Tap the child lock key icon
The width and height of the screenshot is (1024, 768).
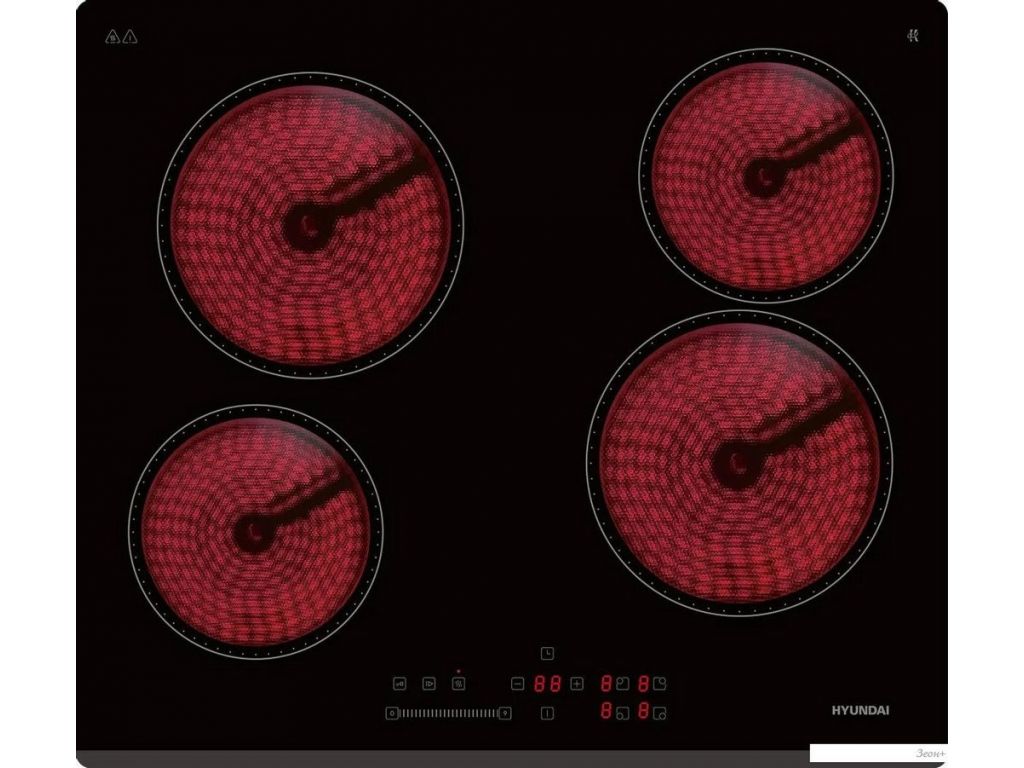400,684
